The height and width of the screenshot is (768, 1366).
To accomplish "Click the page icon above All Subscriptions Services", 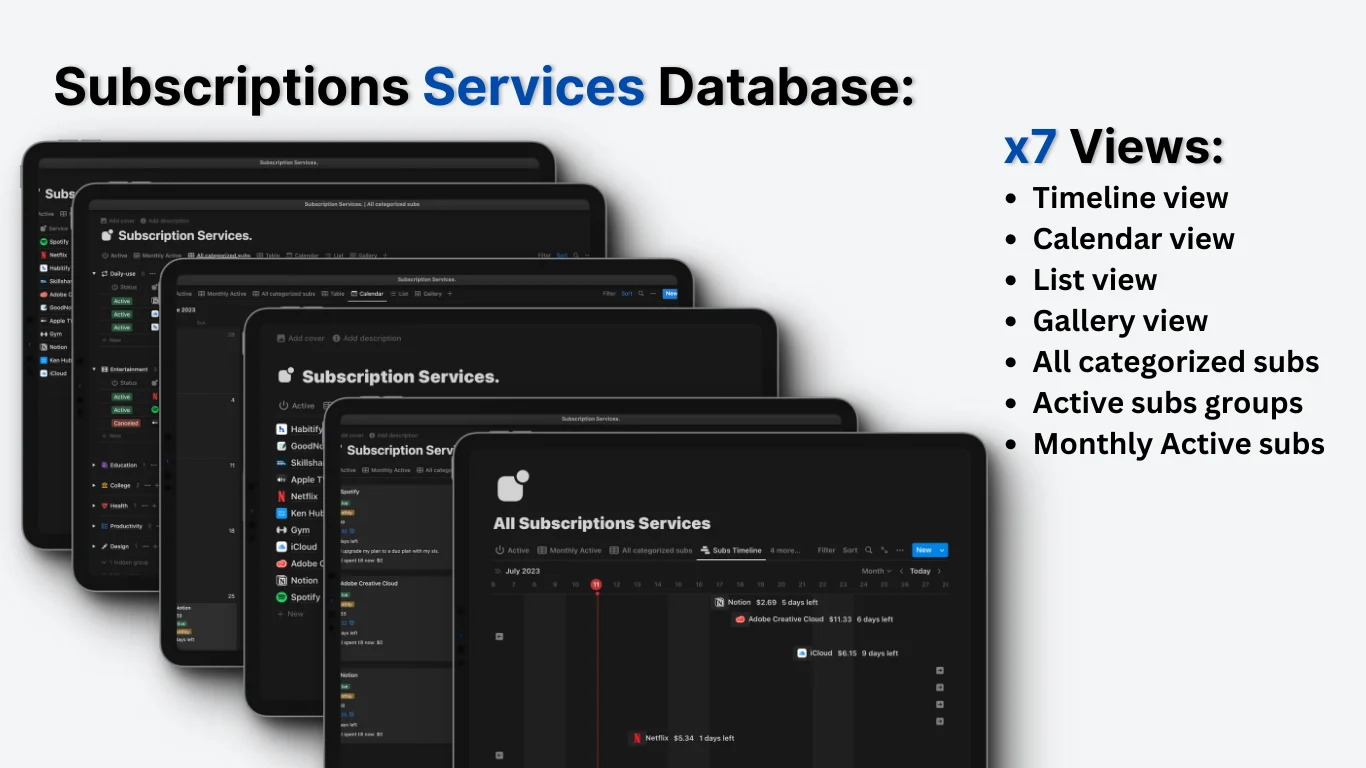I will pyautogui.click(x=512, y=486).
